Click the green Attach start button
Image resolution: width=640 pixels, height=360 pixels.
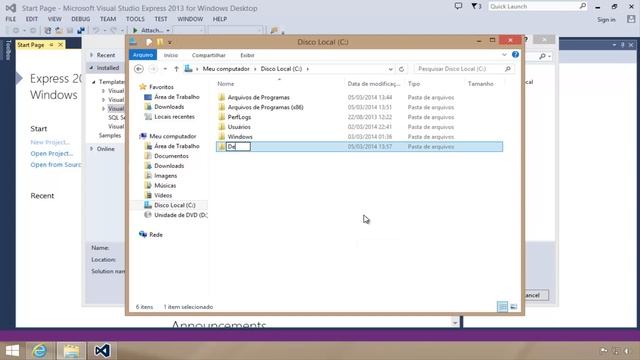pos(147,31)
